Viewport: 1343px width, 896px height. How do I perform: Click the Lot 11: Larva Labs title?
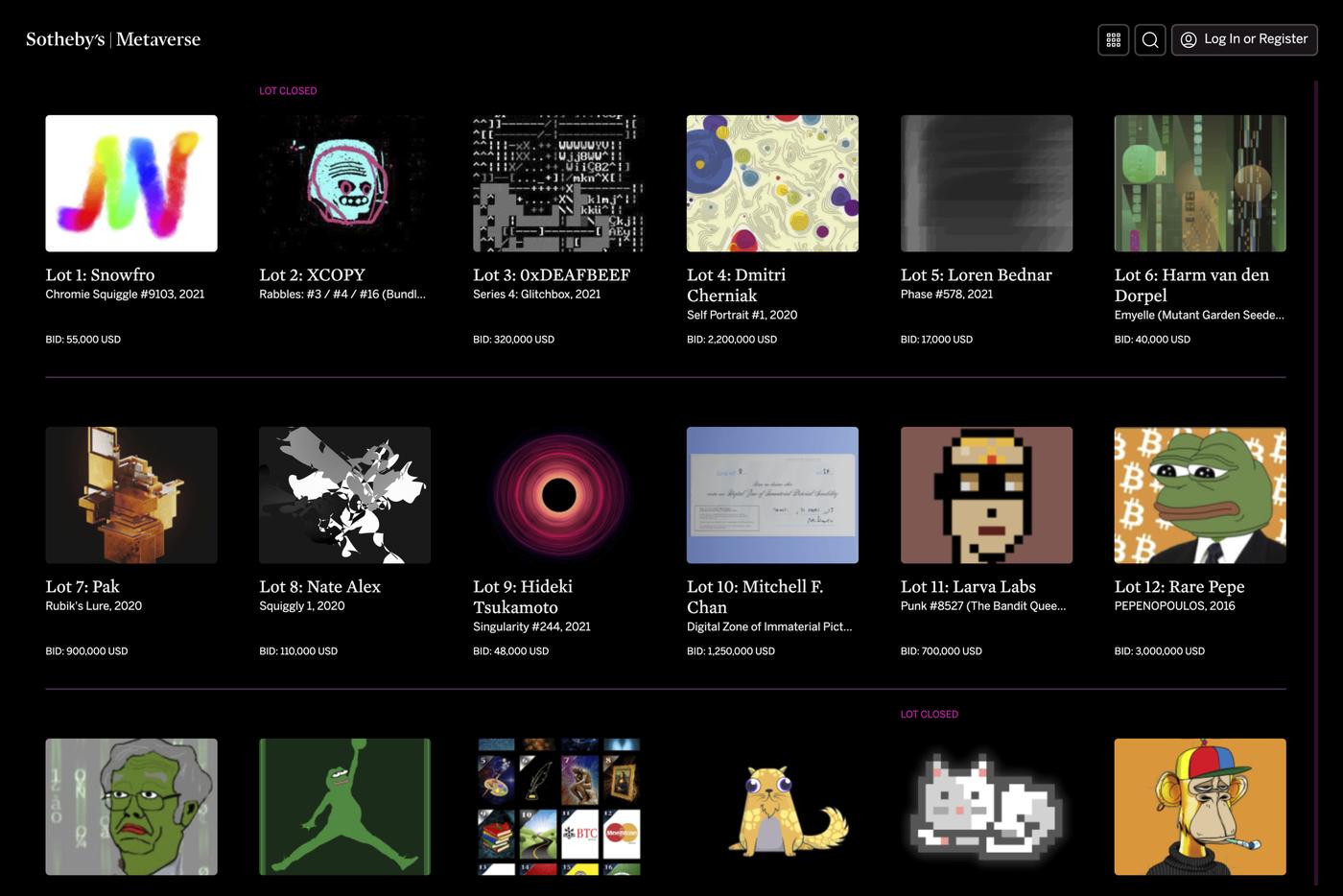coord(968,586)
